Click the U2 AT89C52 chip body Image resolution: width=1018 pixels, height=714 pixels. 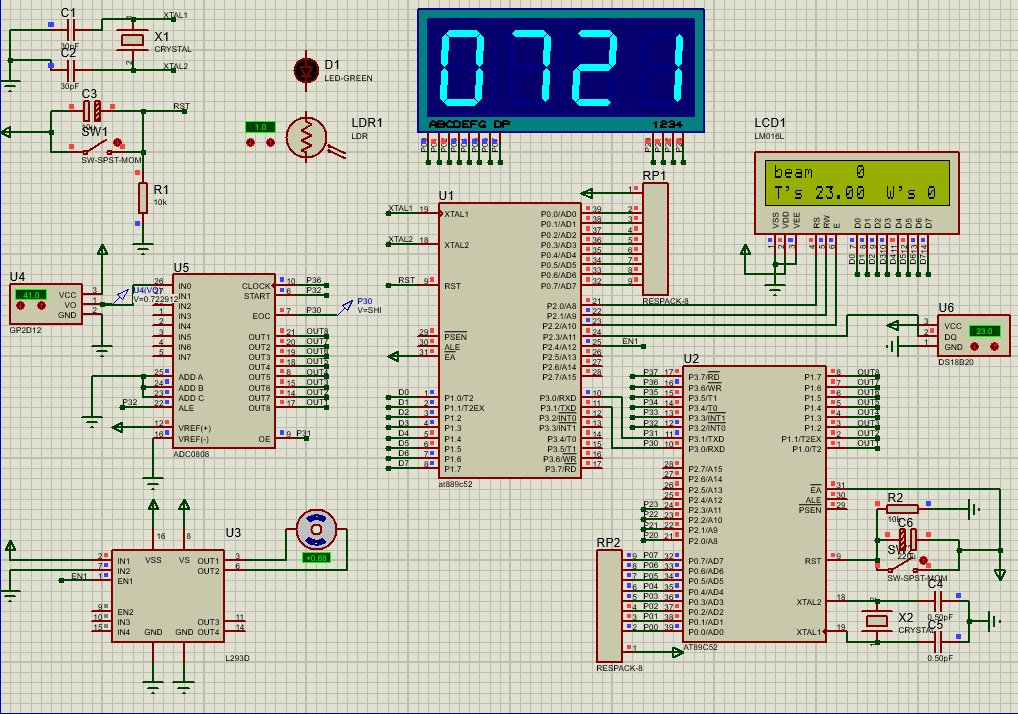(754, 504)
